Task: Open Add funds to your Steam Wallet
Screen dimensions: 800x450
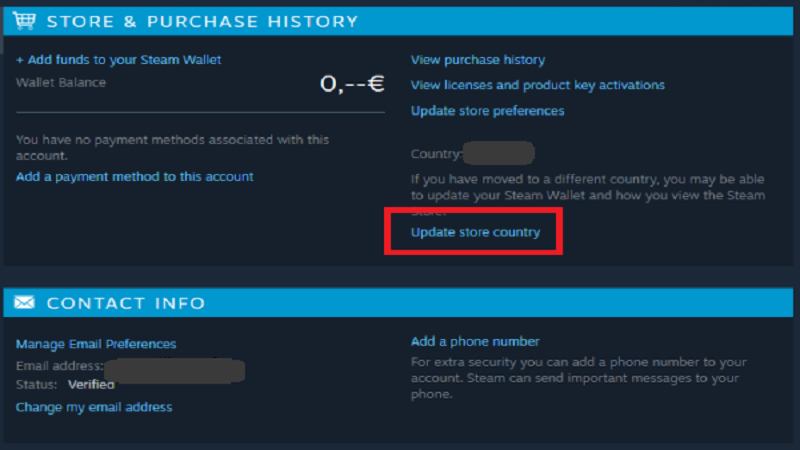Action: click(x=119, y=60)
